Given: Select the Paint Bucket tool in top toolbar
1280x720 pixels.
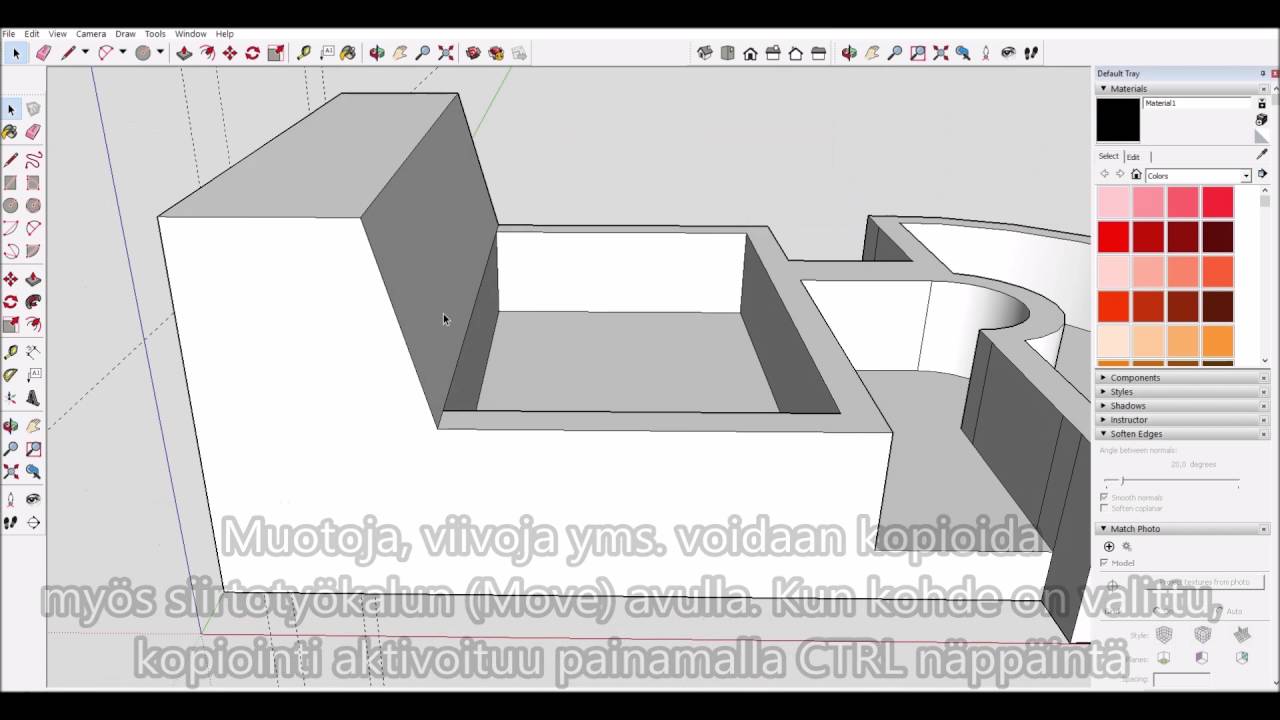Looking at the screenshot, I should click(348, 53).
